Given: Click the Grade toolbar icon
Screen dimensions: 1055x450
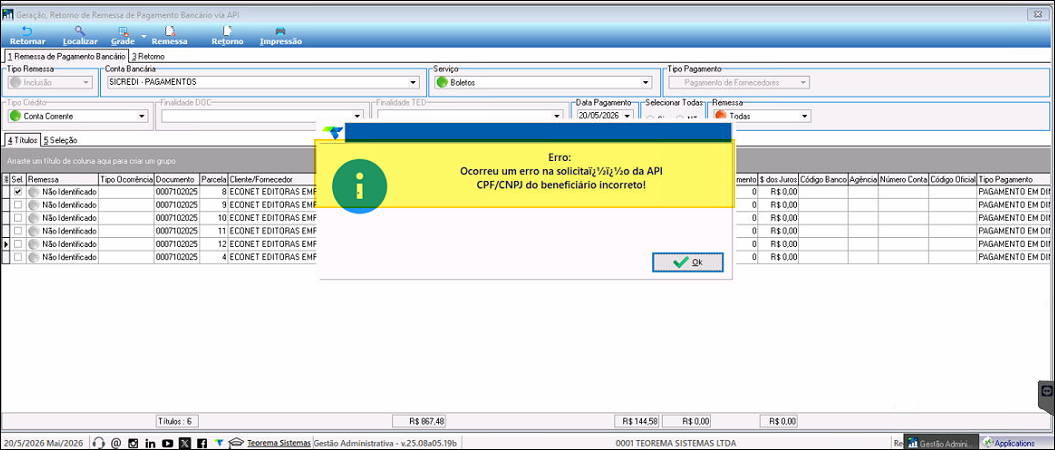Looking at the screenshot, I should (x=122, y=36).
